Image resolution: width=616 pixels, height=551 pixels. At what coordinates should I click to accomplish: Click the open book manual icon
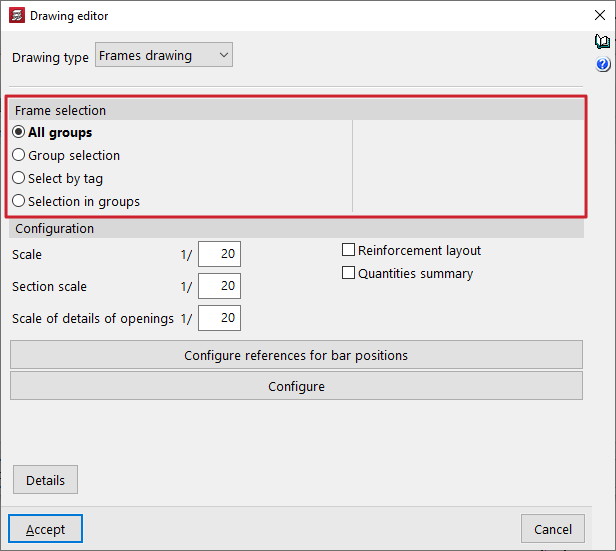tap(602, 42)
